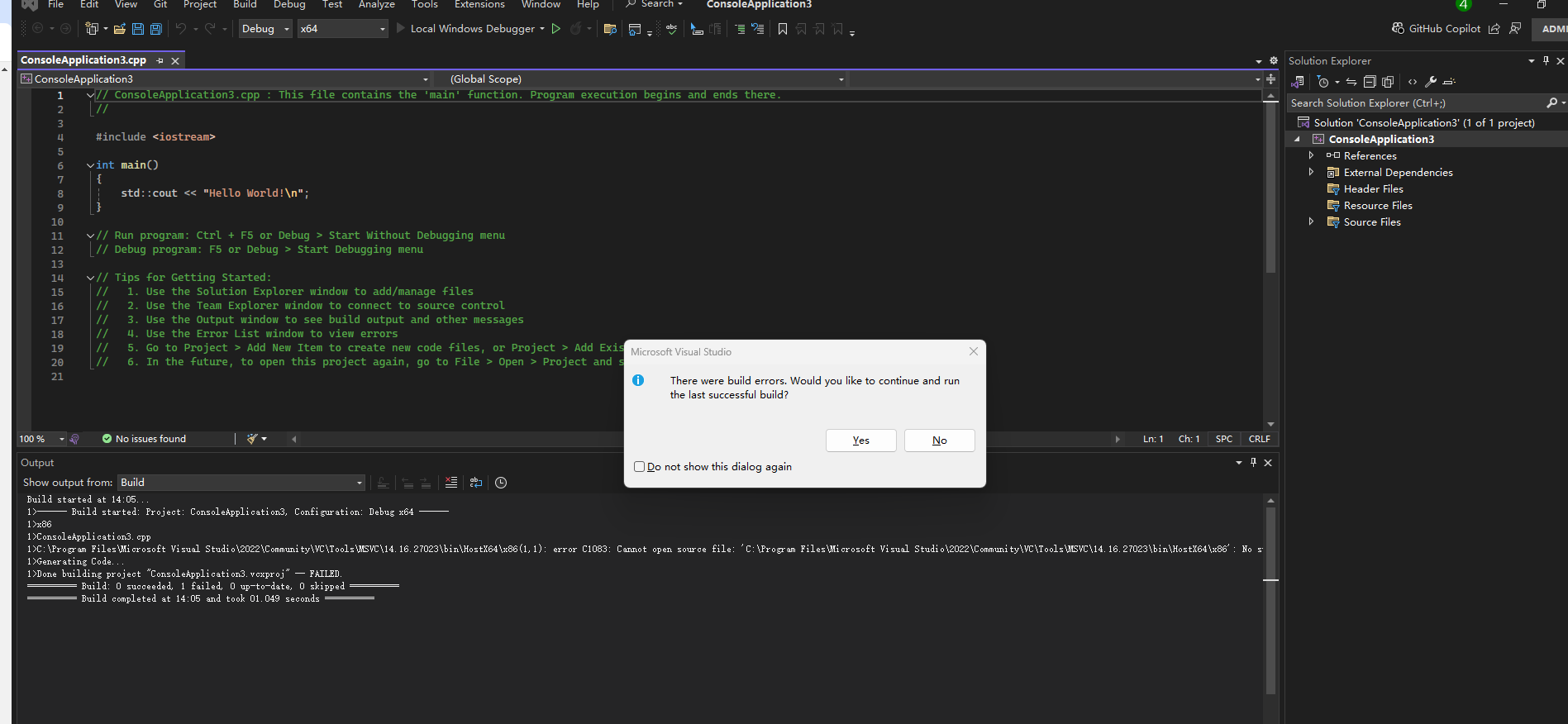The height and width of the screenshot is (724, 1568).
Task: Expand the Source Files node
Action: 1311,221
